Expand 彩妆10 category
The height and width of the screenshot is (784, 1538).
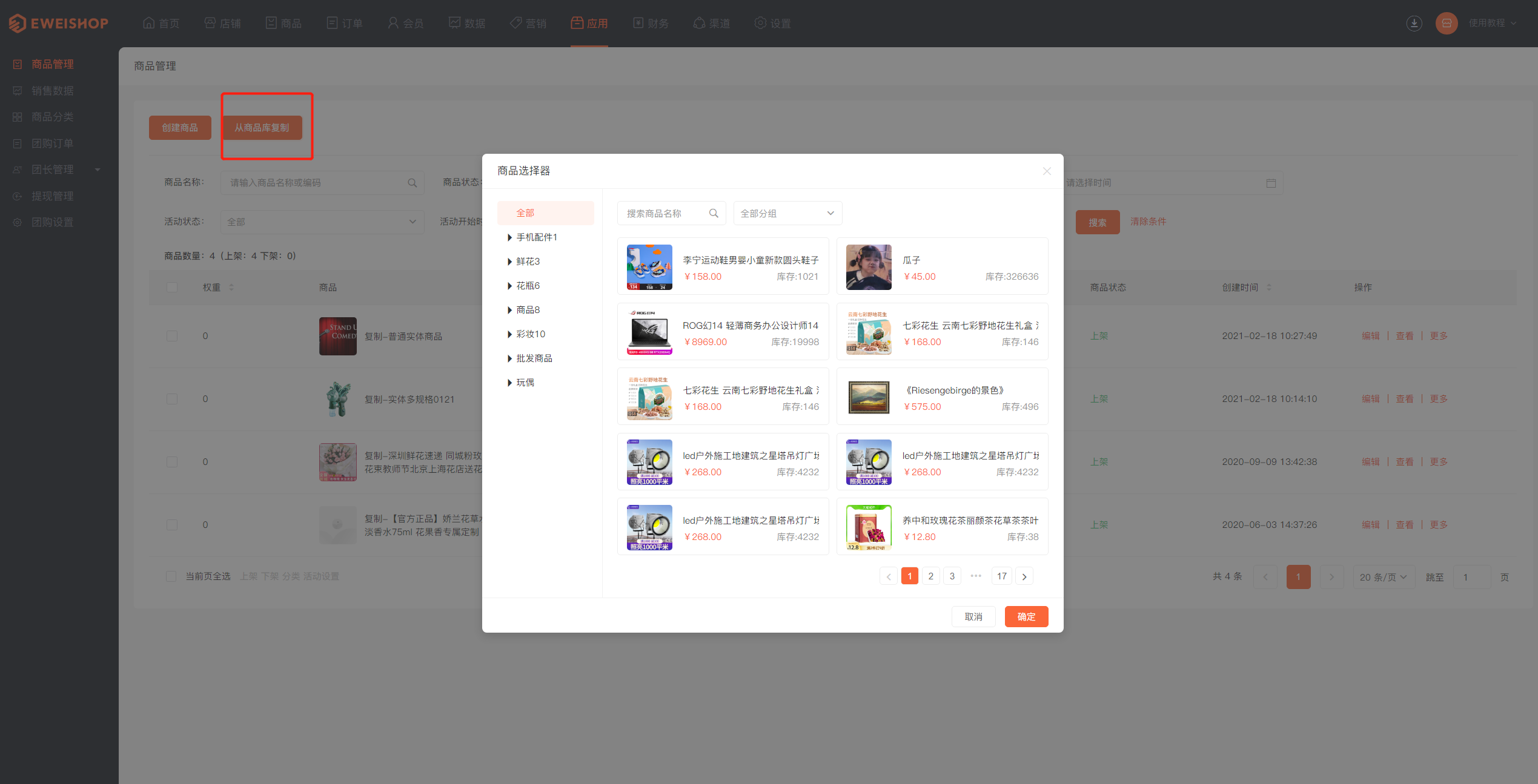point(509,334)
